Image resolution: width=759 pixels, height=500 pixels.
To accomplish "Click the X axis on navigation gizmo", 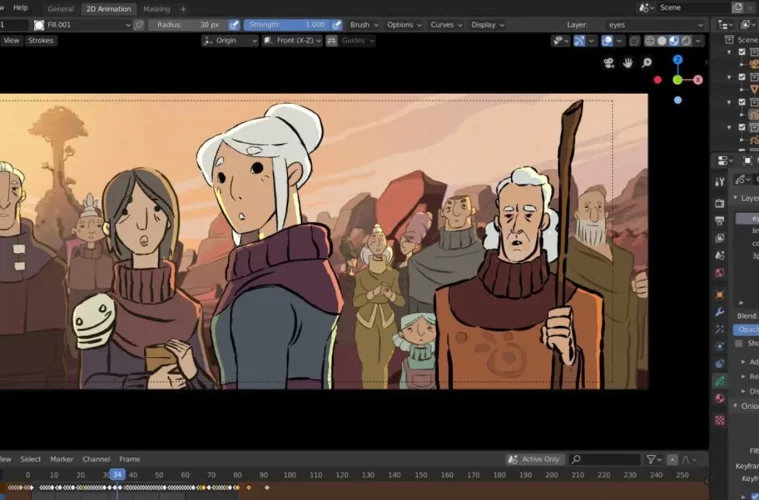I will [698, 80].
